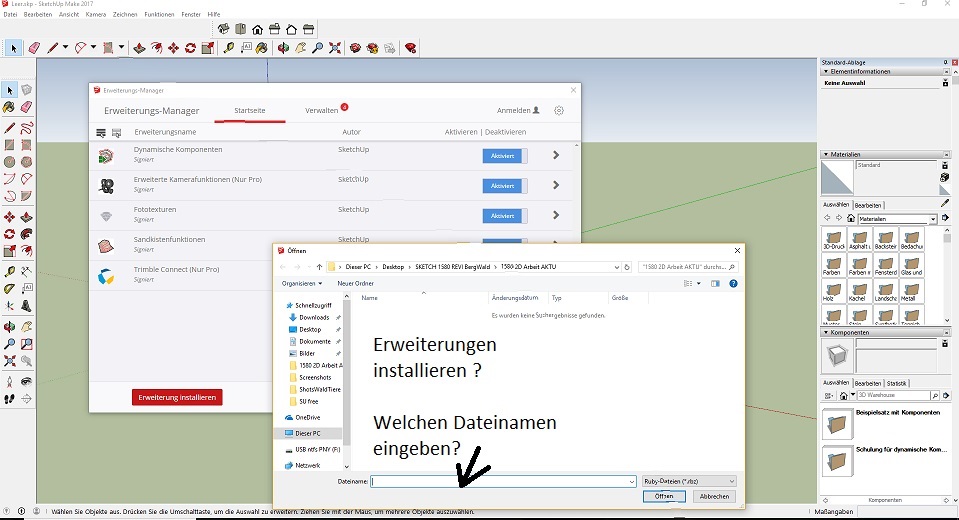The height and width of the screenshot is (520, 959).
Task: Click the Zoom Extents tool
Action: pyautogui.click(x=335, y=48)
